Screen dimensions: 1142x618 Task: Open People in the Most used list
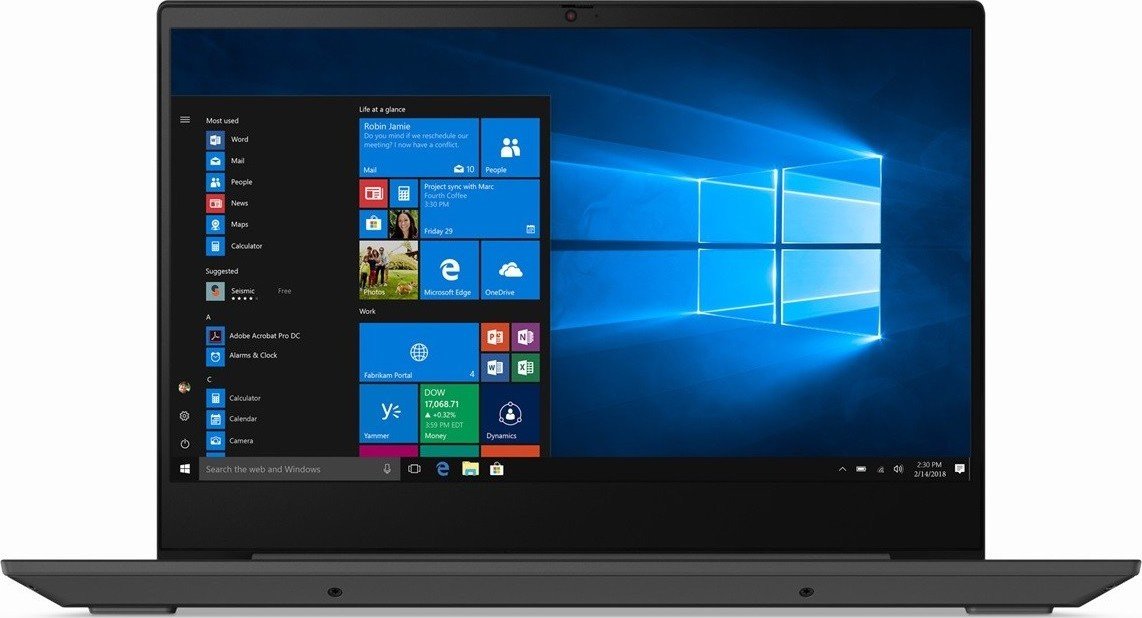pos(229,182)
